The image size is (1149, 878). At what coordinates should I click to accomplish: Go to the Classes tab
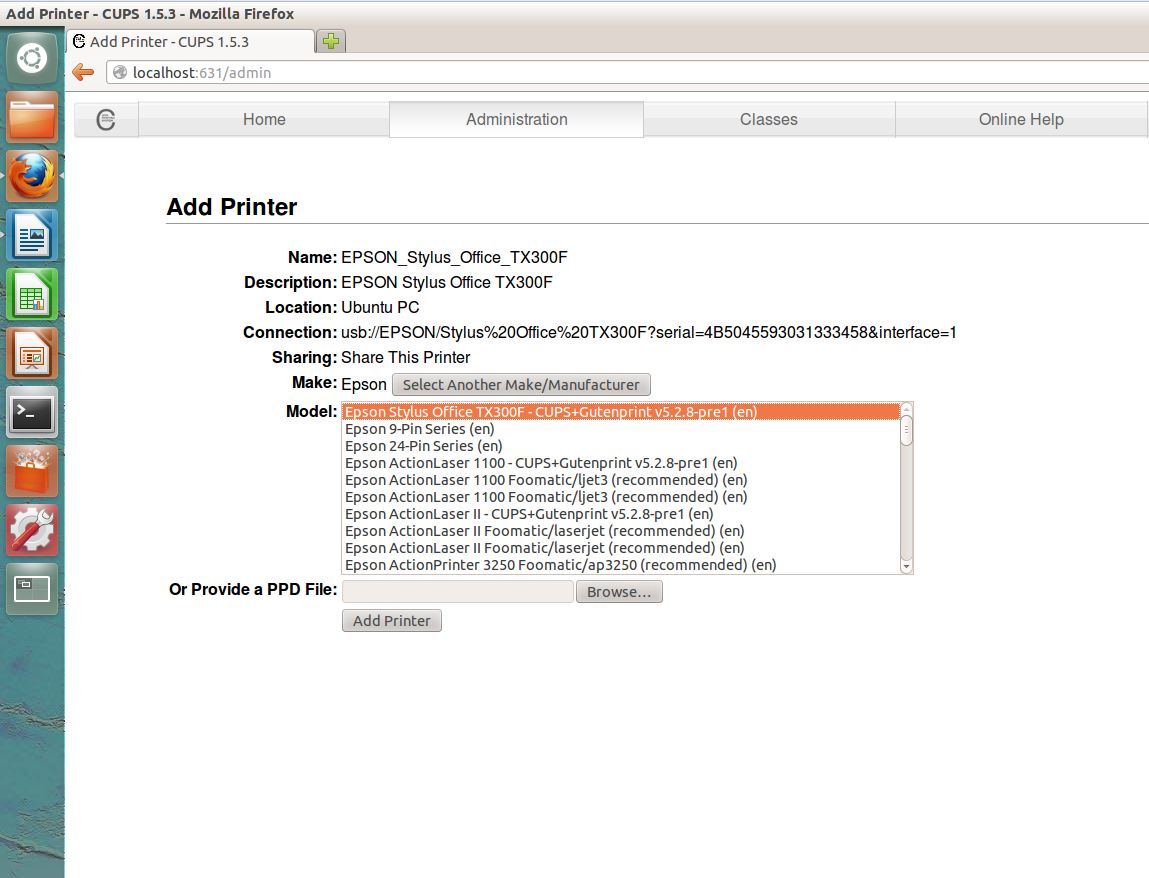click(x=768, y=119)
